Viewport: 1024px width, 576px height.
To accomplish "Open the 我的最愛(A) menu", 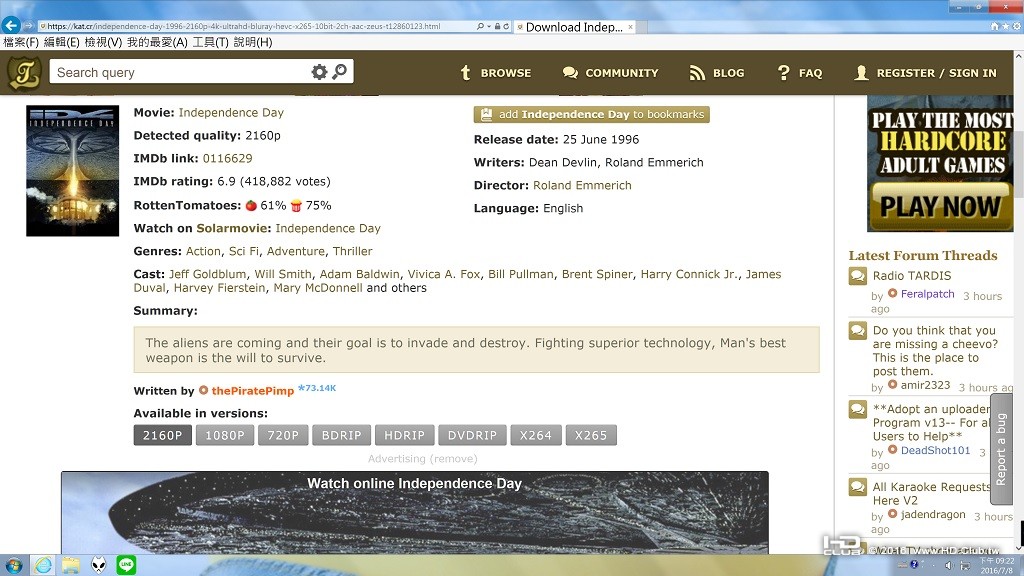I will click(157, 42).
